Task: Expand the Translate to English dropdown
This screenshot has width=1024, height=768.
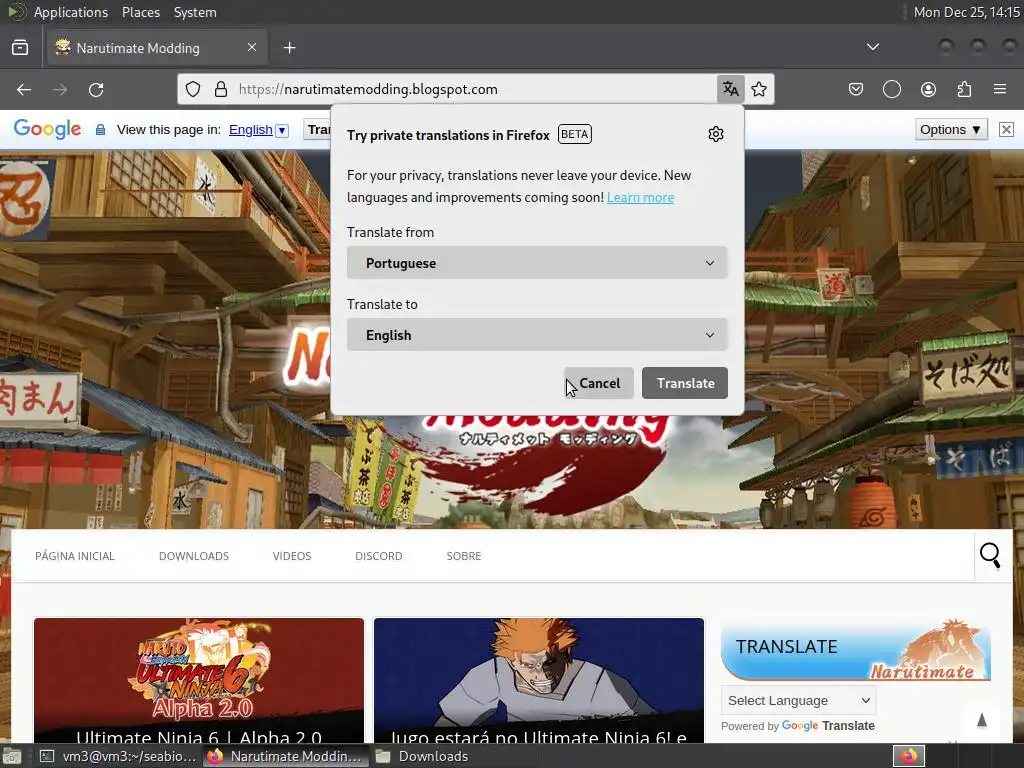Action: 537,334
